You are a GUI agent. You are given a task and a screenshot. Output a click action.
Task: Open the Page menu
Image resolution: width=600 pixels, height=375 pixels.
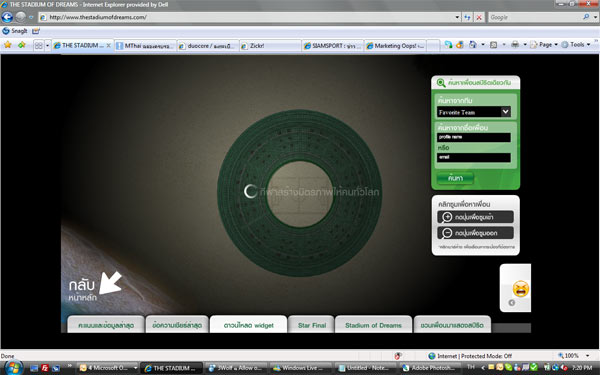(544, 45)
